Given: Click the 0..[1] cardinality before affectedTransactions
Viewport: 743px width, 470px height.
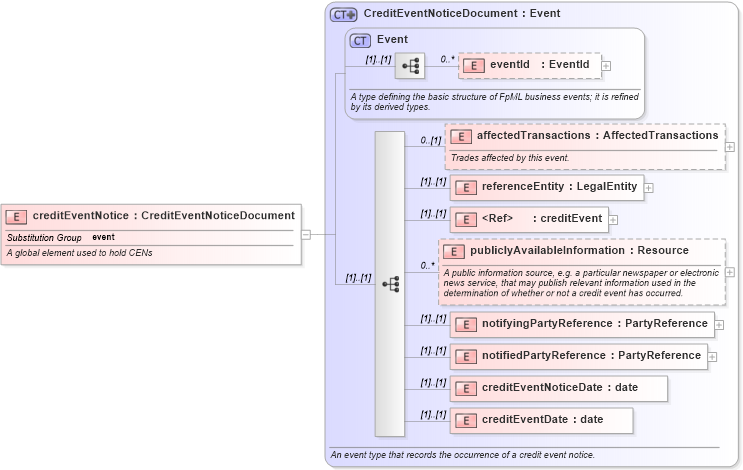Looking at the screenshot, I should tap(431, 141).
